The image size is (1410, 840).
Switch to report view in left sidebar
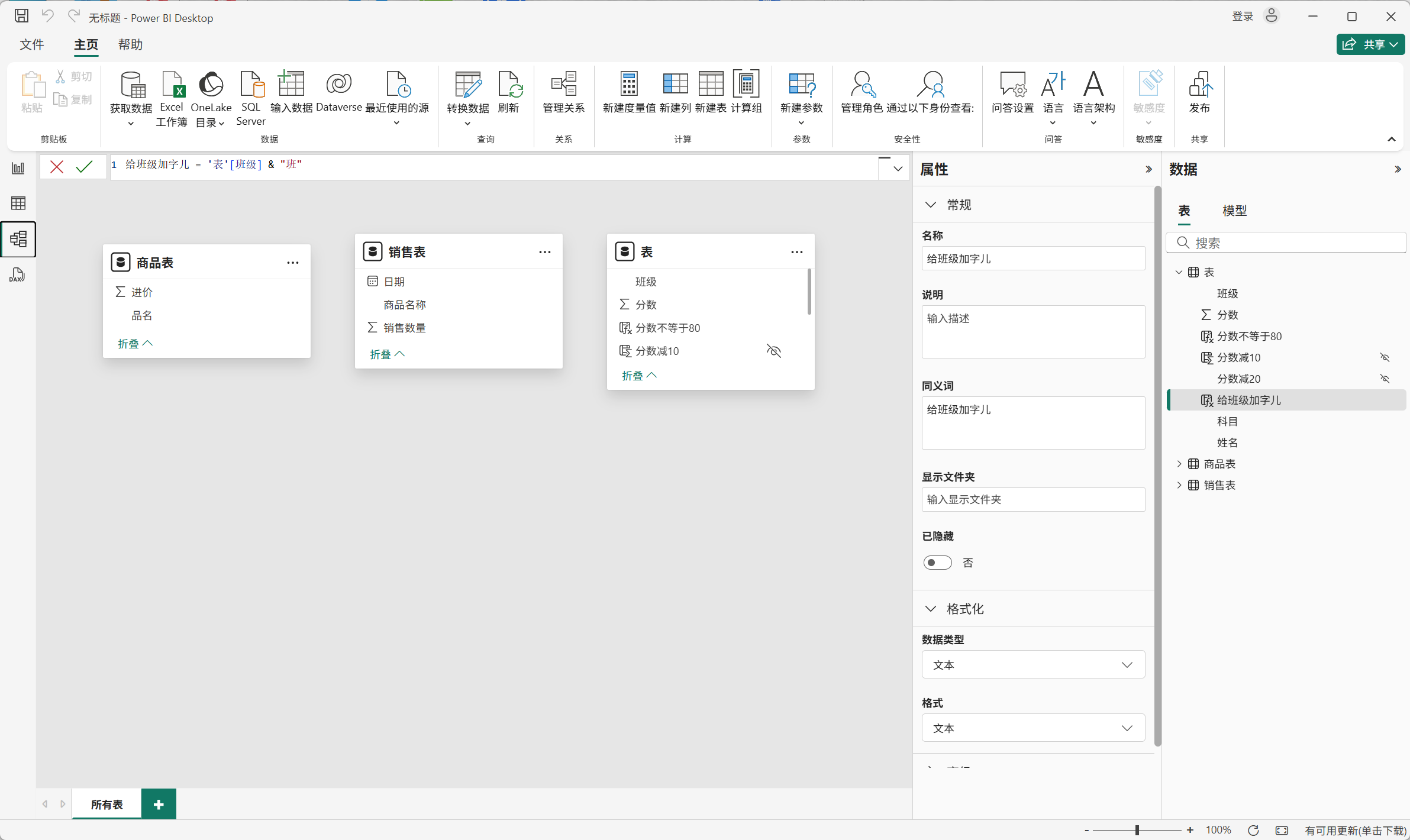coord(18,169)
